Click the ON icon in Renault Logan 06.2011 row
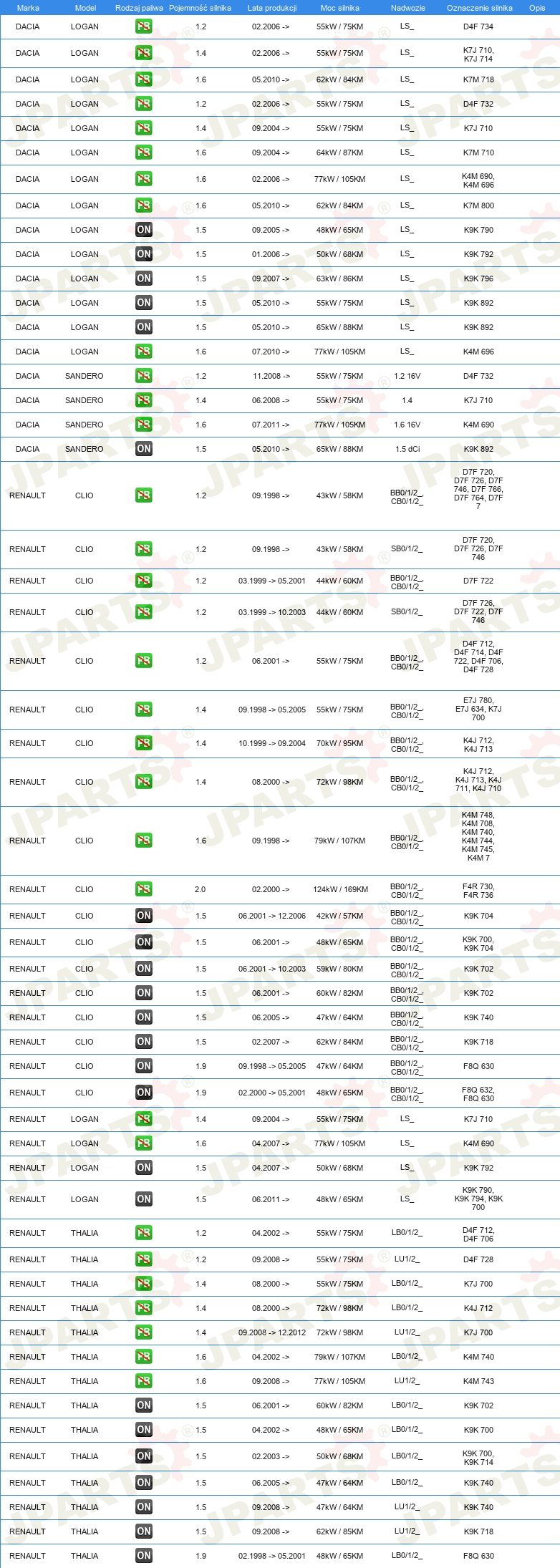This screenshot has height=1568, width=560. coord(143,1199)
